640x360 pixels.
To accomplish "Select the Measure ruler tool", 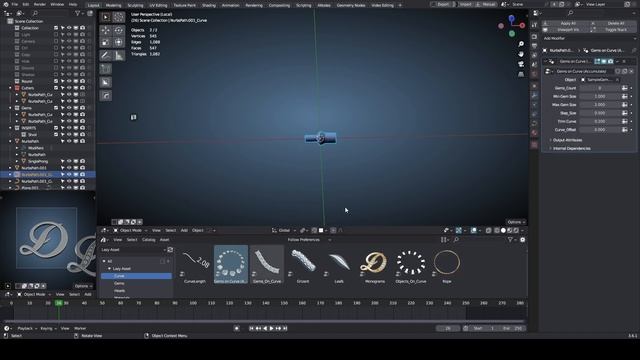I will click(x=119, y=55).
